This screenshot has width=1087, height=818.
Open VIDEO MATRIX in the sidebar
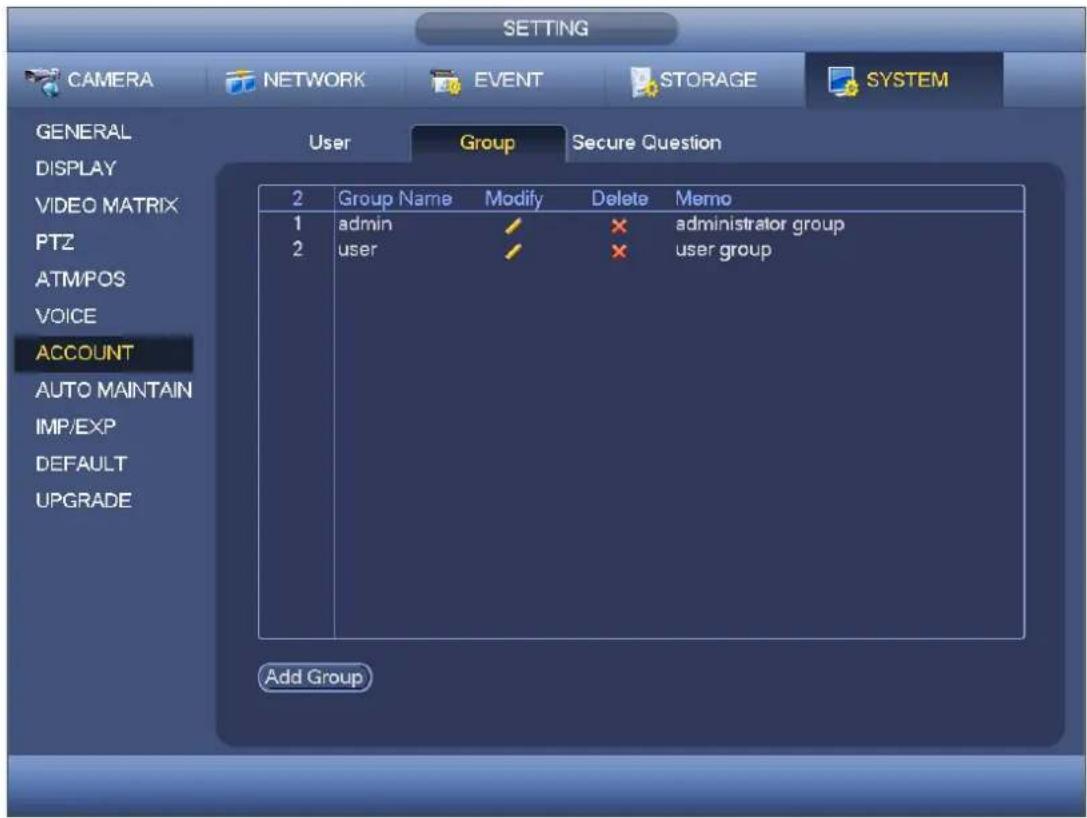[x=107, y=205]
